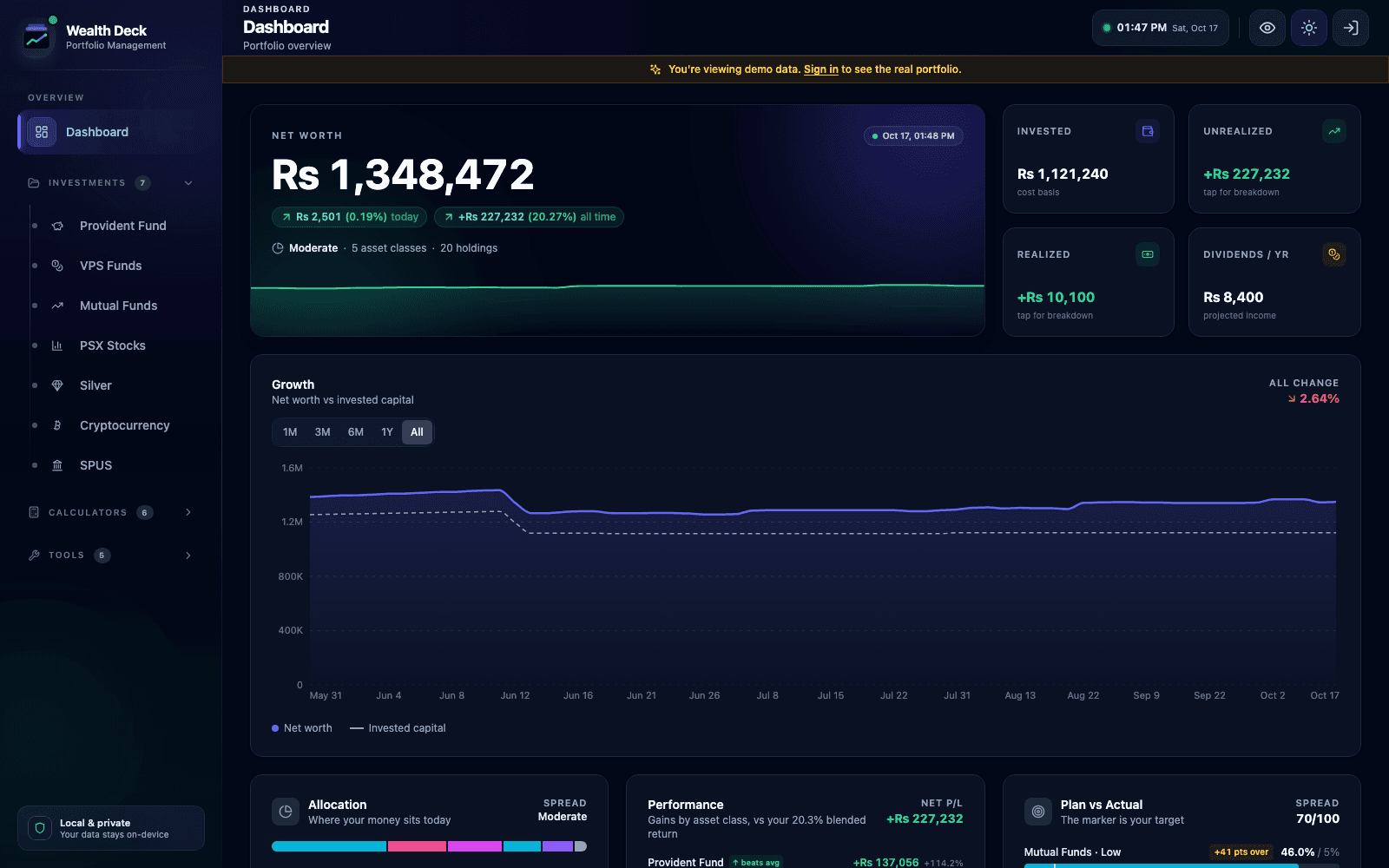Click the 20 holdings text
The image size is (1389, 868).
click(x=469, y=248)
